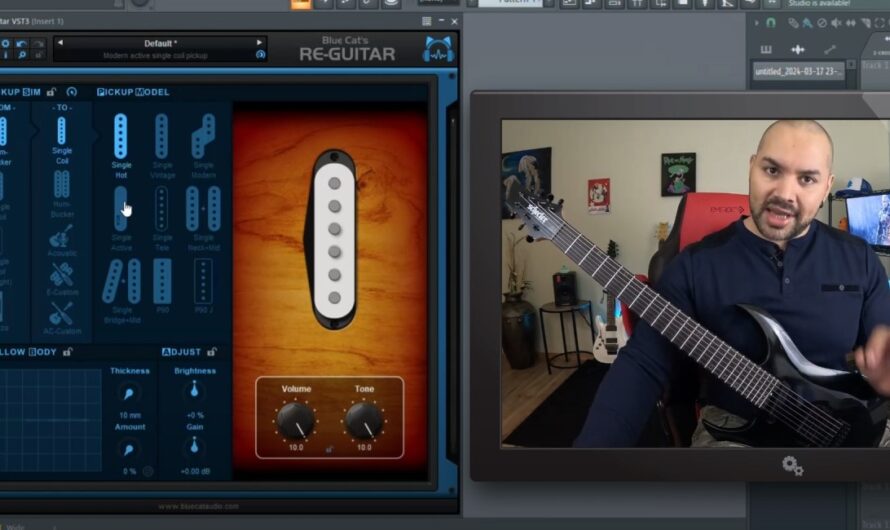The width and height of the screenshot is (890, 530).
Task: Open plugin window options grid menu
Action: click(426, 22)
